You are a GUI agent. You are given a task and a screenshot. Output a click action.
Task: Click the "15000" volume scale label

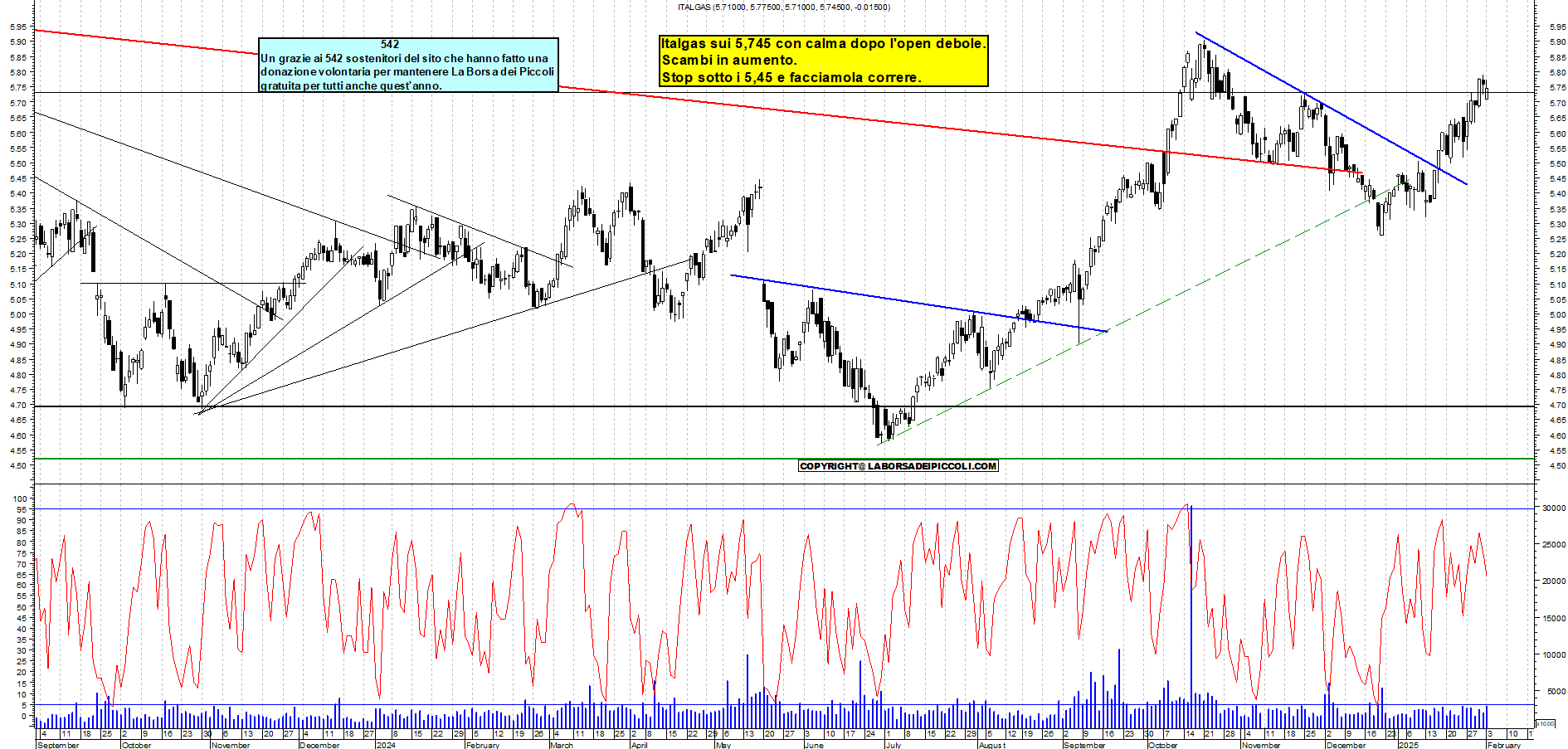1554,618
